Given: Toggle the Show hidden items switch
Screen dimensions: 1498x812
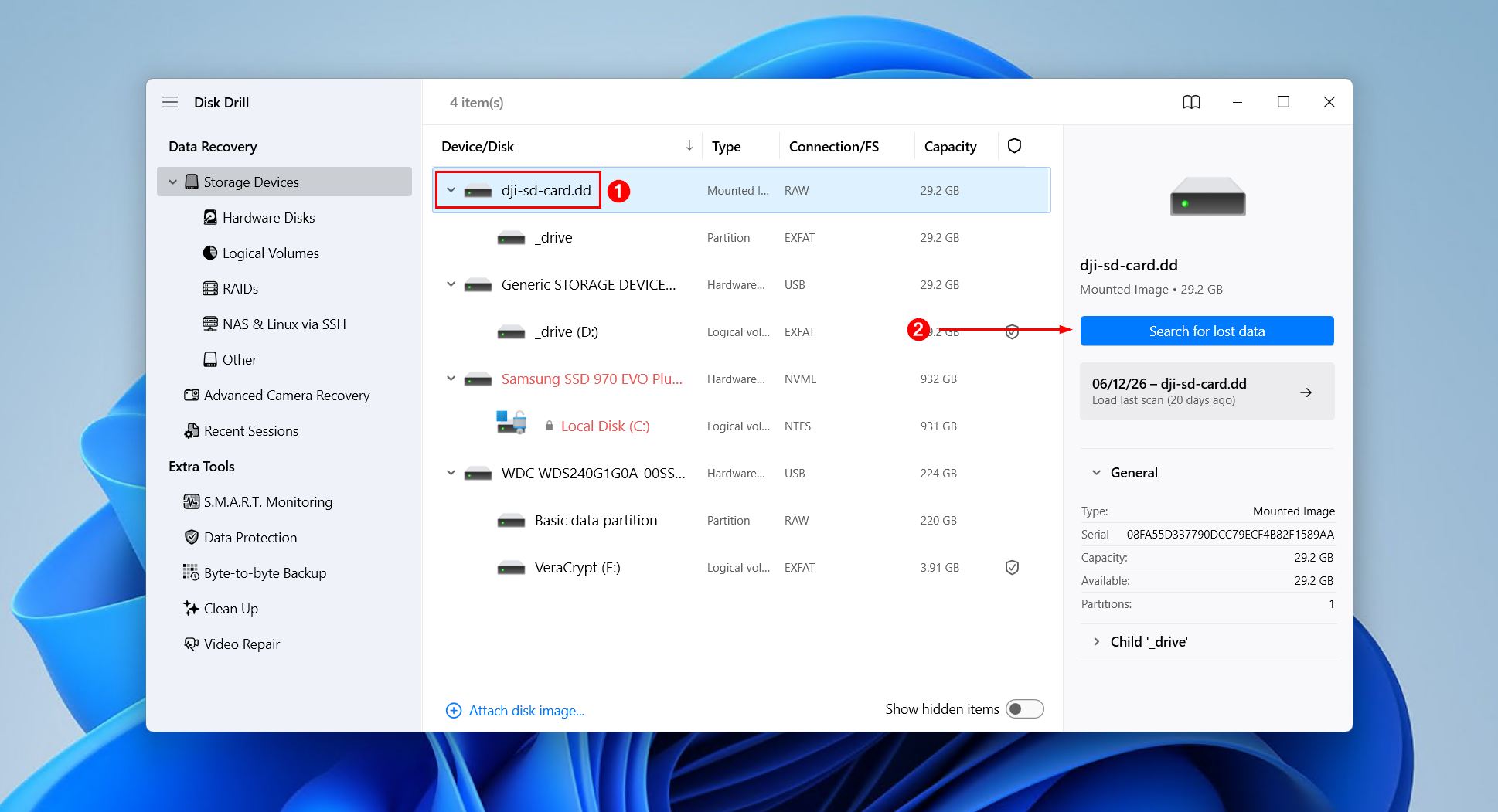Looking at the screenshot, I should click(1024, 709).
